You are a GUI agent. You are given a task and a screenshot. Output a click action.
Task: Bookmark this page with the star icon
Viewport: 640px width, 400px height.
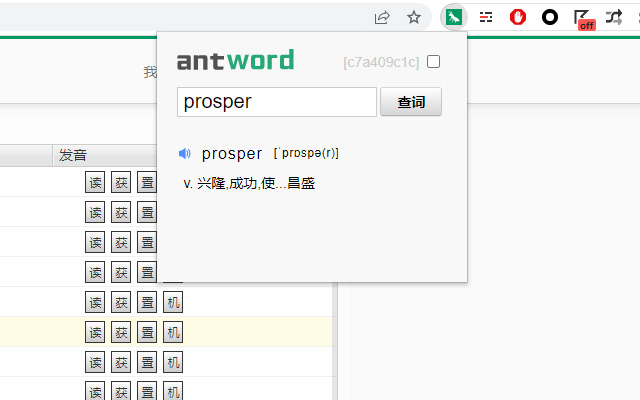tap(414, 18)
